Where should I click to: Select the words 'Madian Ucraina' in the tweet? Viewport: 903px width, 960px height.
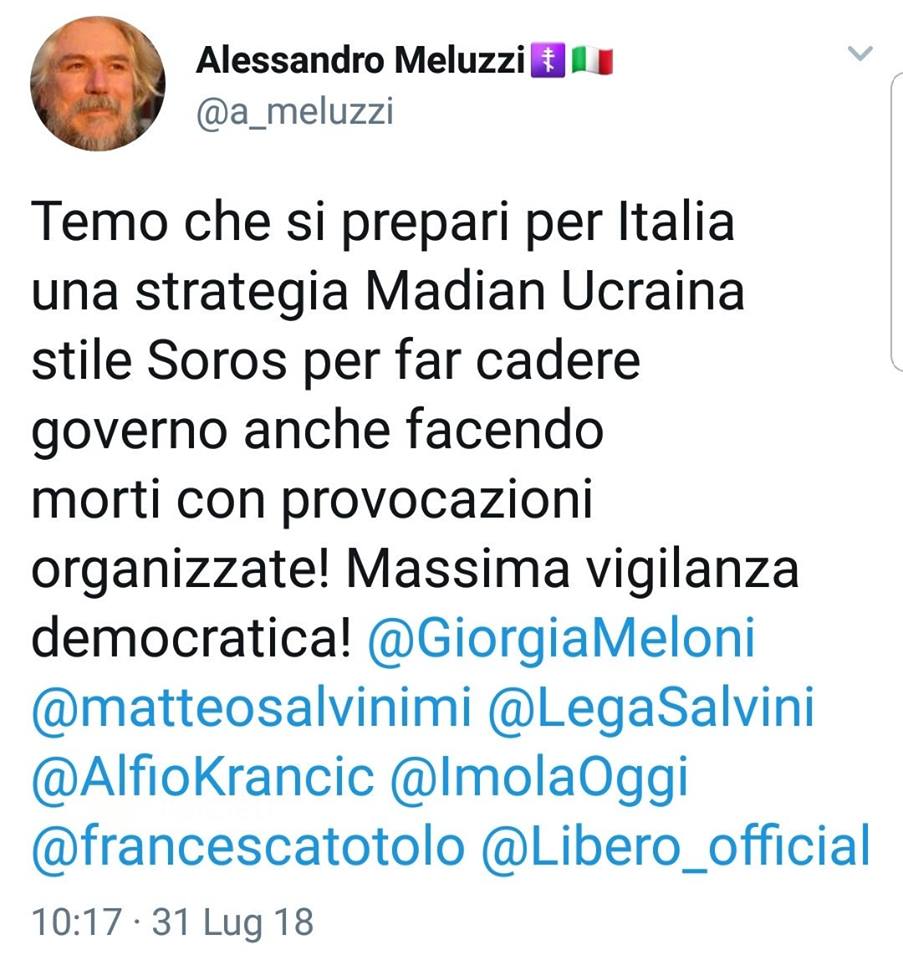click(x=555, y=292)
